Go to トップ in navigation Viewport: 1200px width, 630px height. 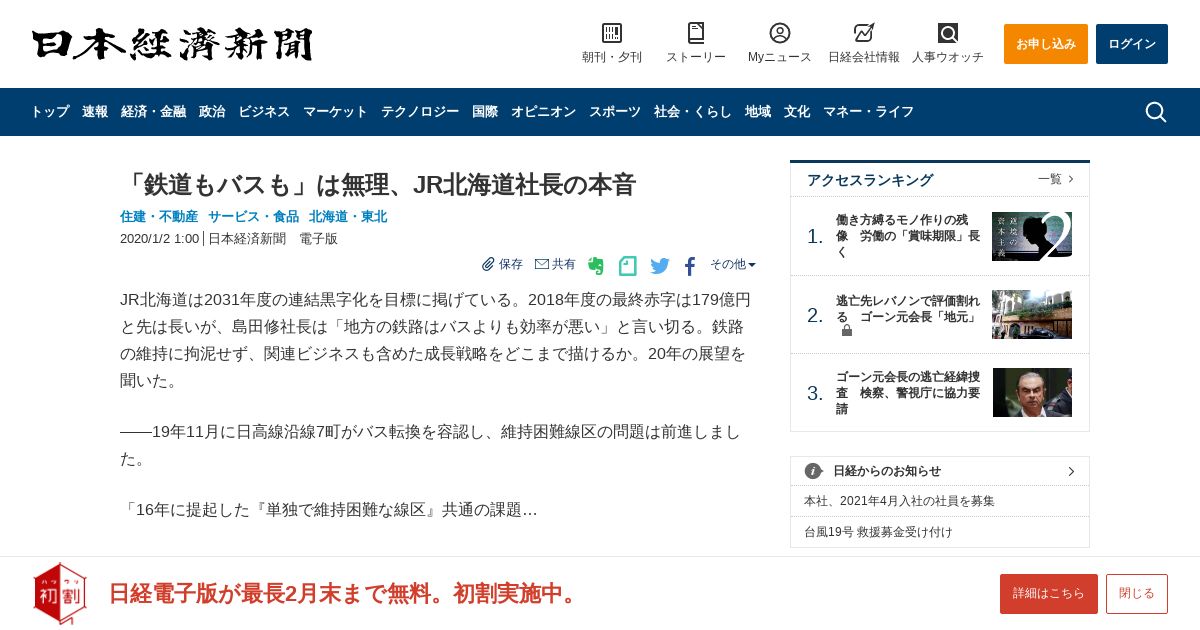coord(50,112)
